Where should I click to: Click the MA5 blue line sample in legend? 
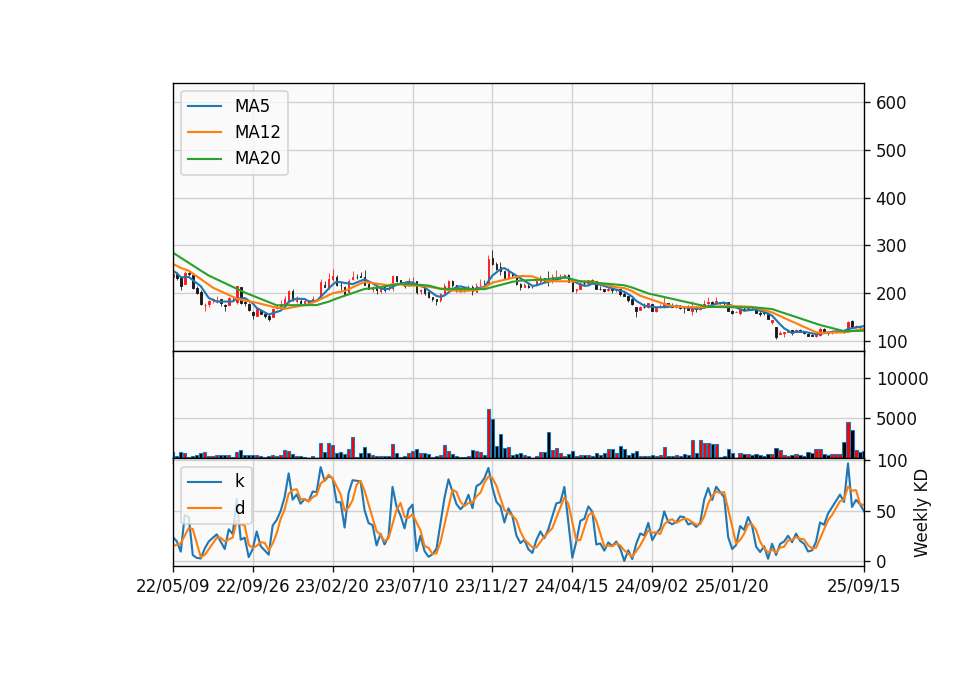coord(204,106)
